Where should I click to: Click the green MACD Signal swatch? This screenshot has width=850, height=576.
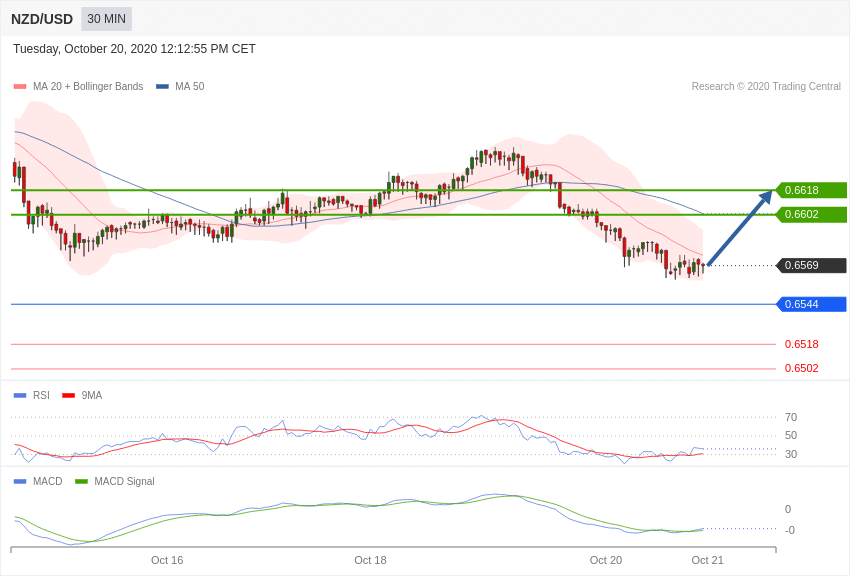pos(81,482)
